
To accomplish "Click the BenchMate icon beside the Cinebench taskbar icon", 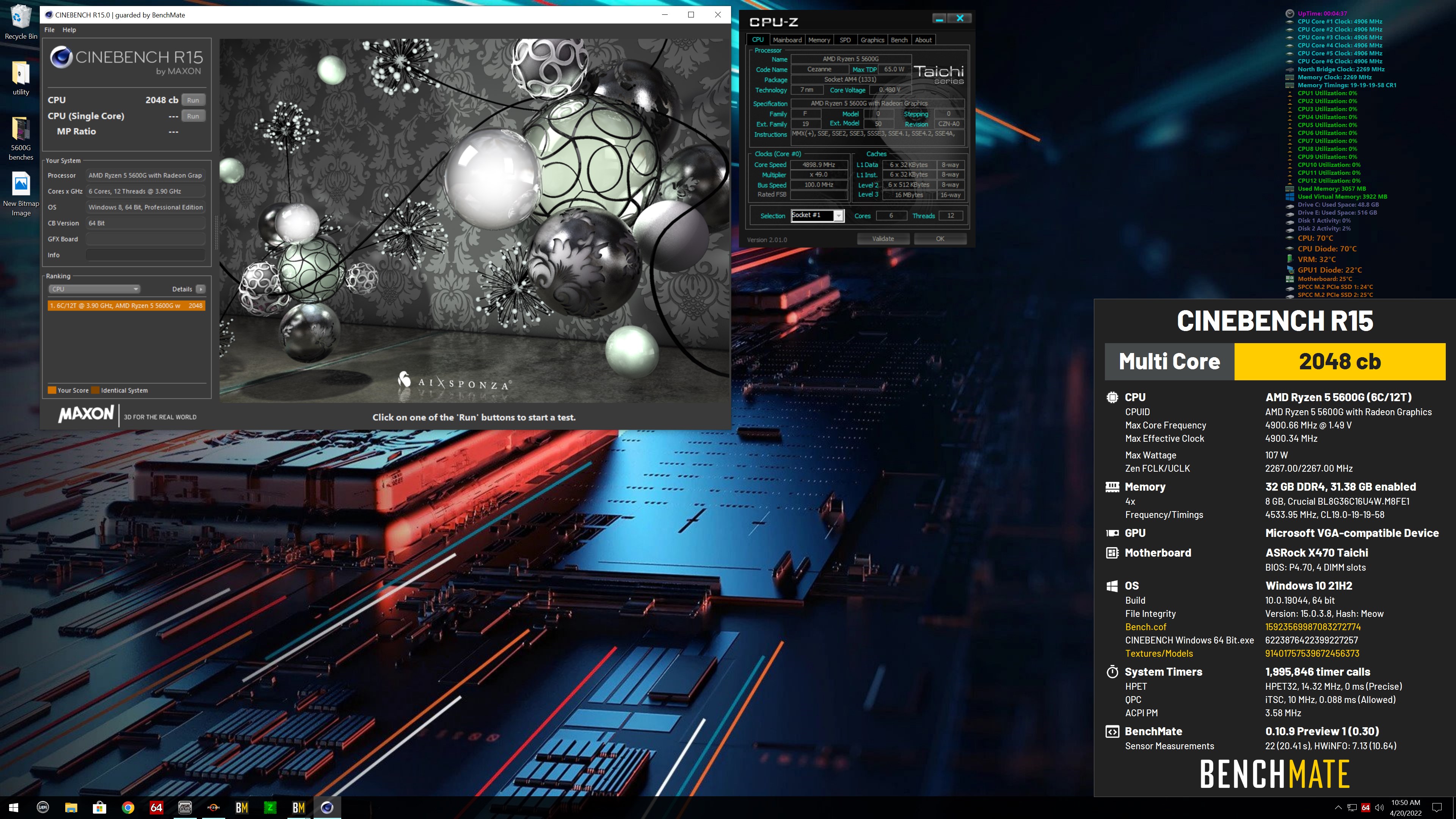I will point(299,807).
